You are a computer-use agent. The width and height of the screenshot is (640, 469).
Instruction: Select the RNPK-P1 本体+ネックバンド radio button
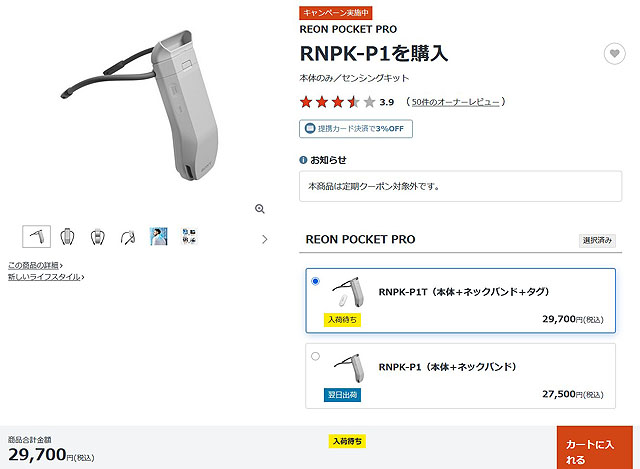315,356
